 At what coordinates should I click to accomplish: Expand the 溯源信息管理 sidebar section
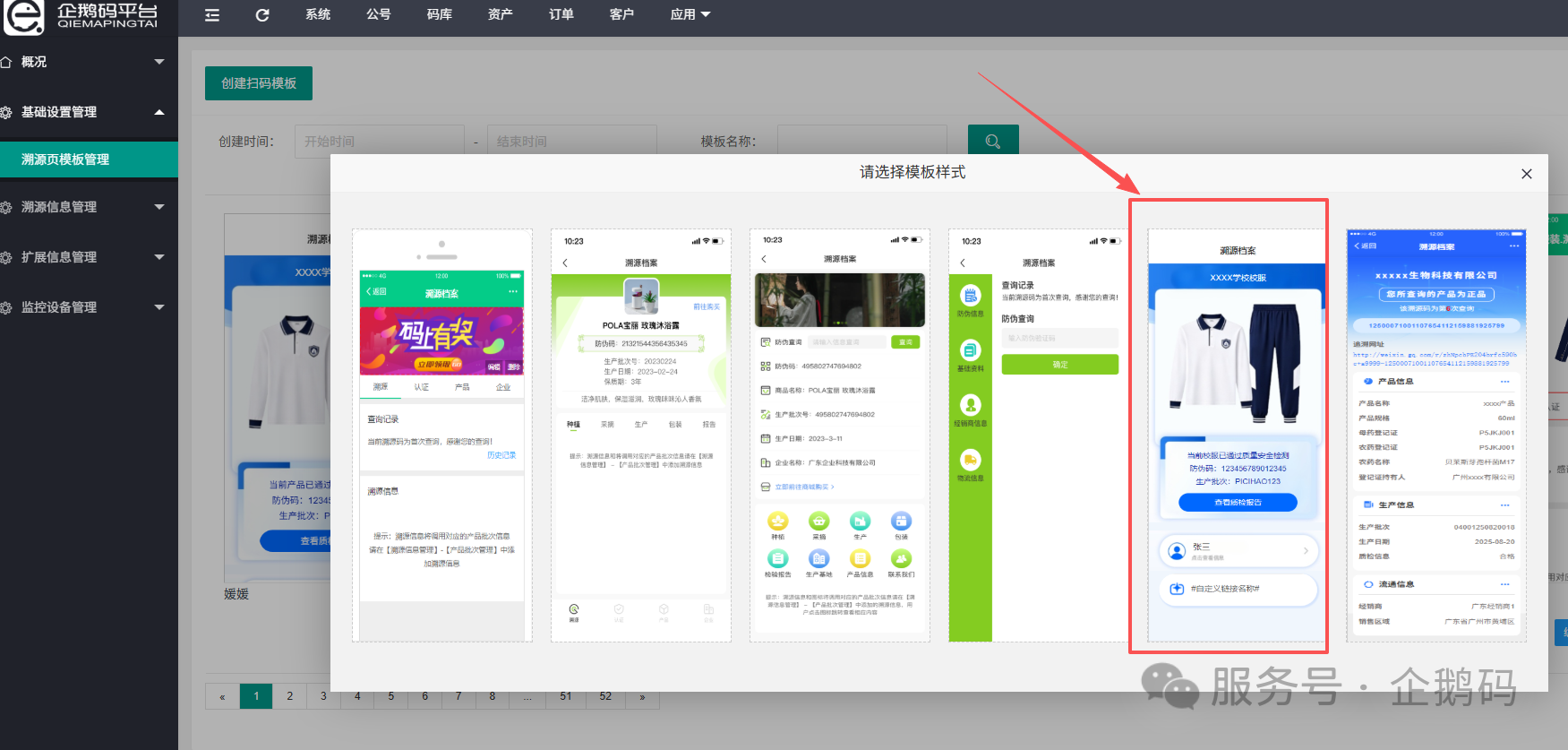(x=89, y=207)
